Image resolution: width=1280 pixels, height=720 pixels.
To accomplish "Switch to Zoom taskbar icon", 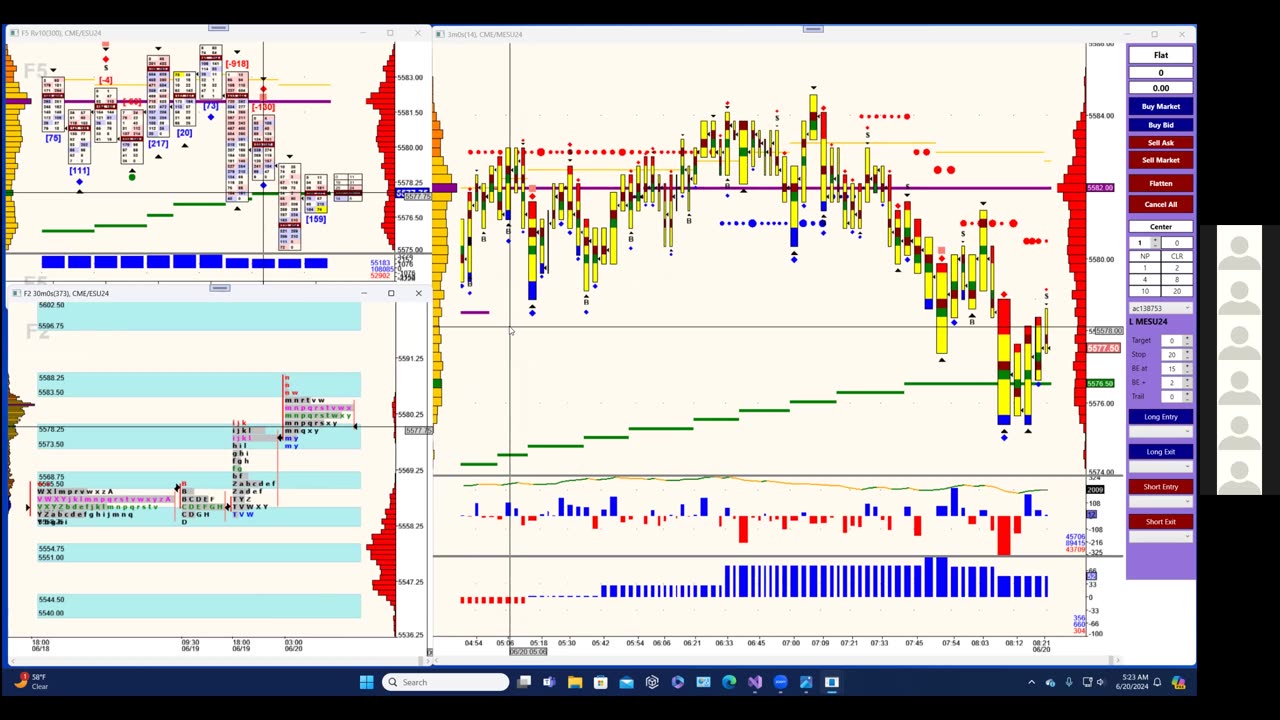I will tap(780, 682).
